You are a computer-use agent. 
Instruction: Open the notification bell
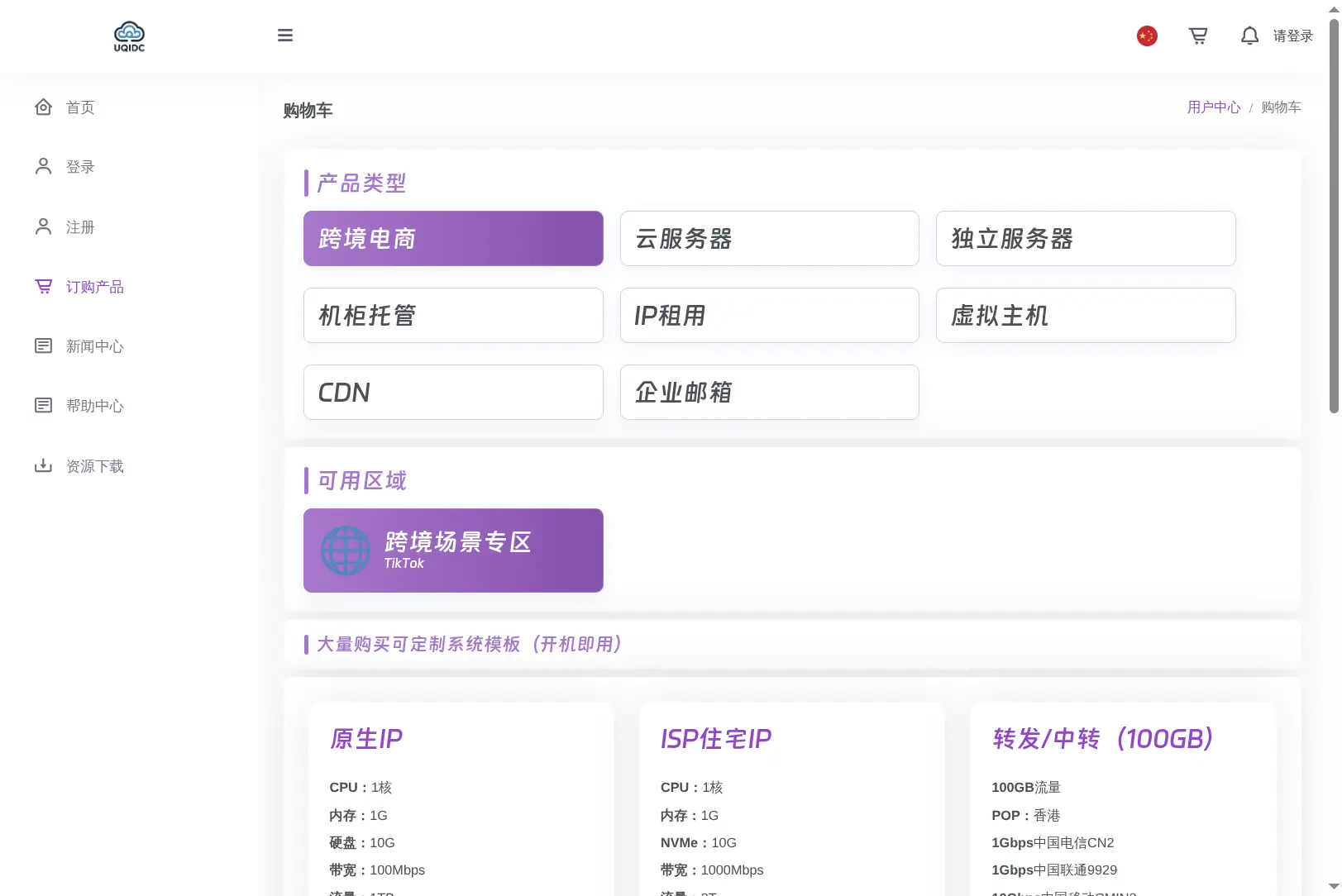coord(1250,36)
